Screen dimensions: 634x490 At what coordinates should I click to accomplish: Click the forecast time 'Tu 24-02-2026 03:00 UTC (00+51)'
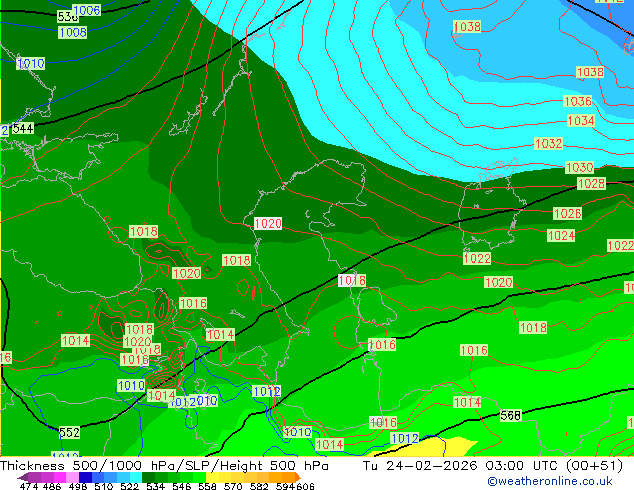pyautogui.click(x=493, y=466)
